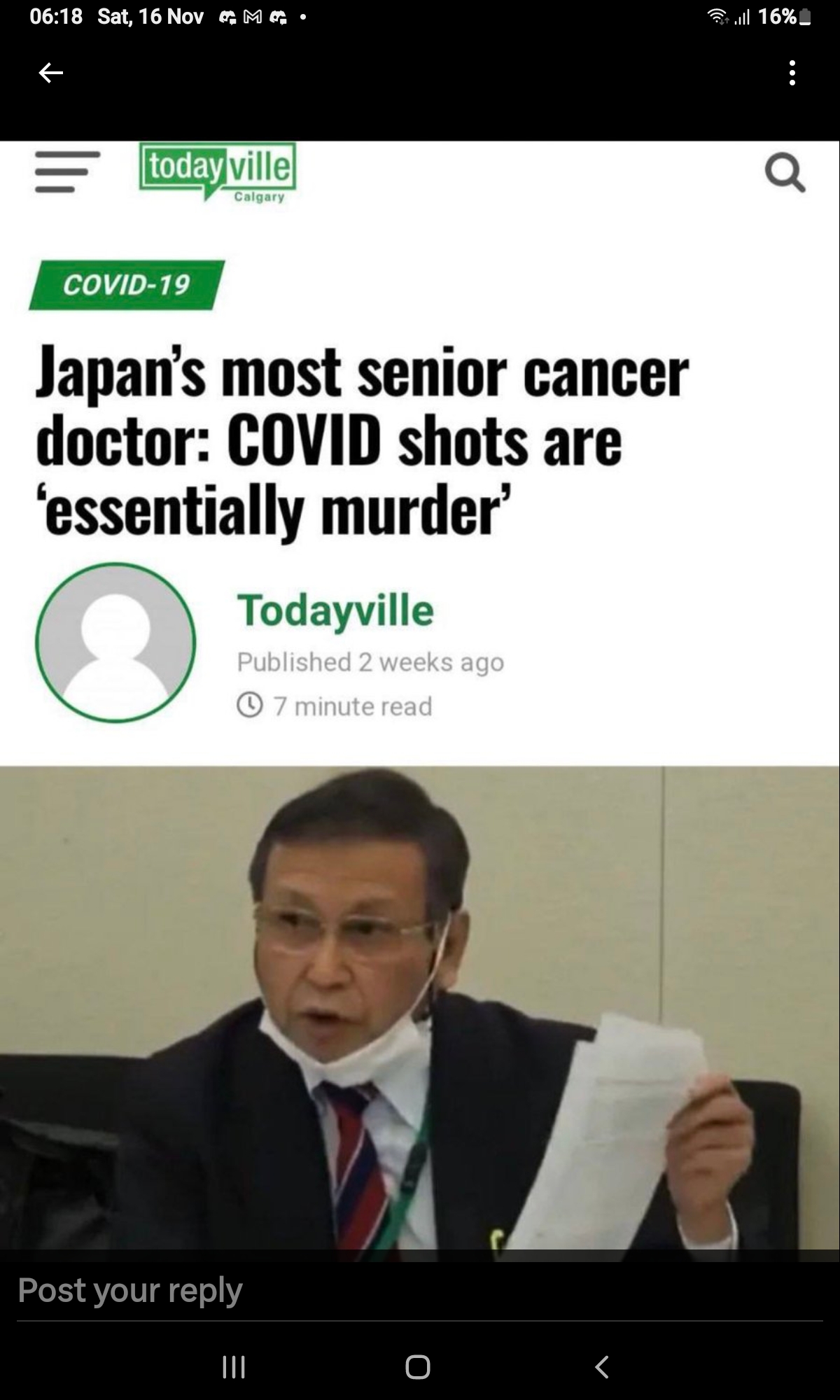The height and width of the screenshot is (1400, 840).
Task: Tap the Android recent apps button
Action: click(233, 1366)
